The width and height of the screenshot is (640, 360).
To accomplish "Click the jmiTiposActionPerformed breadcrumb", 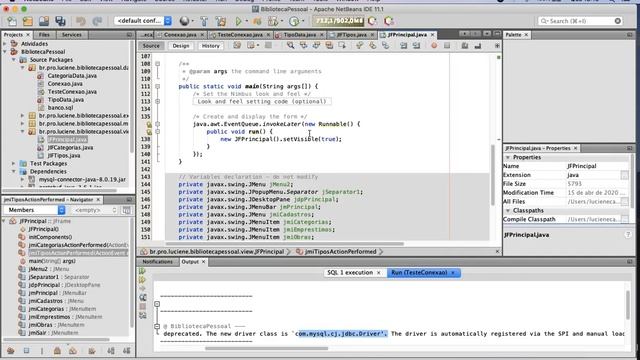I will coord(340,251).
